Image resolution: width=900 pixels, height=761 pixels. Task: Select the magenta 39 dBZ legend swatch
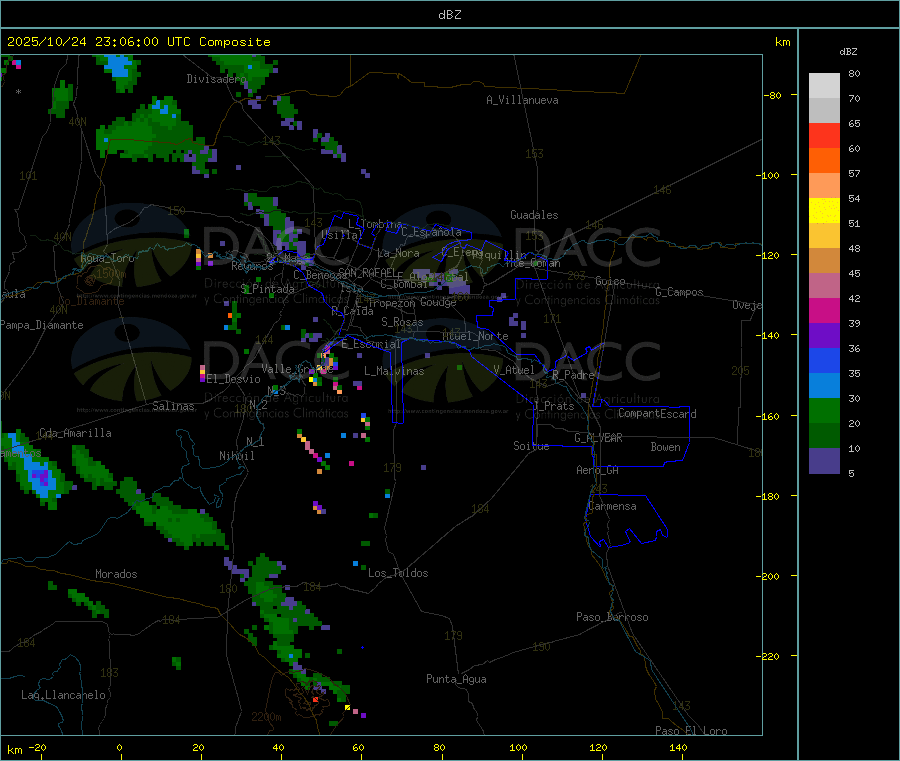[x=824, y=310]
